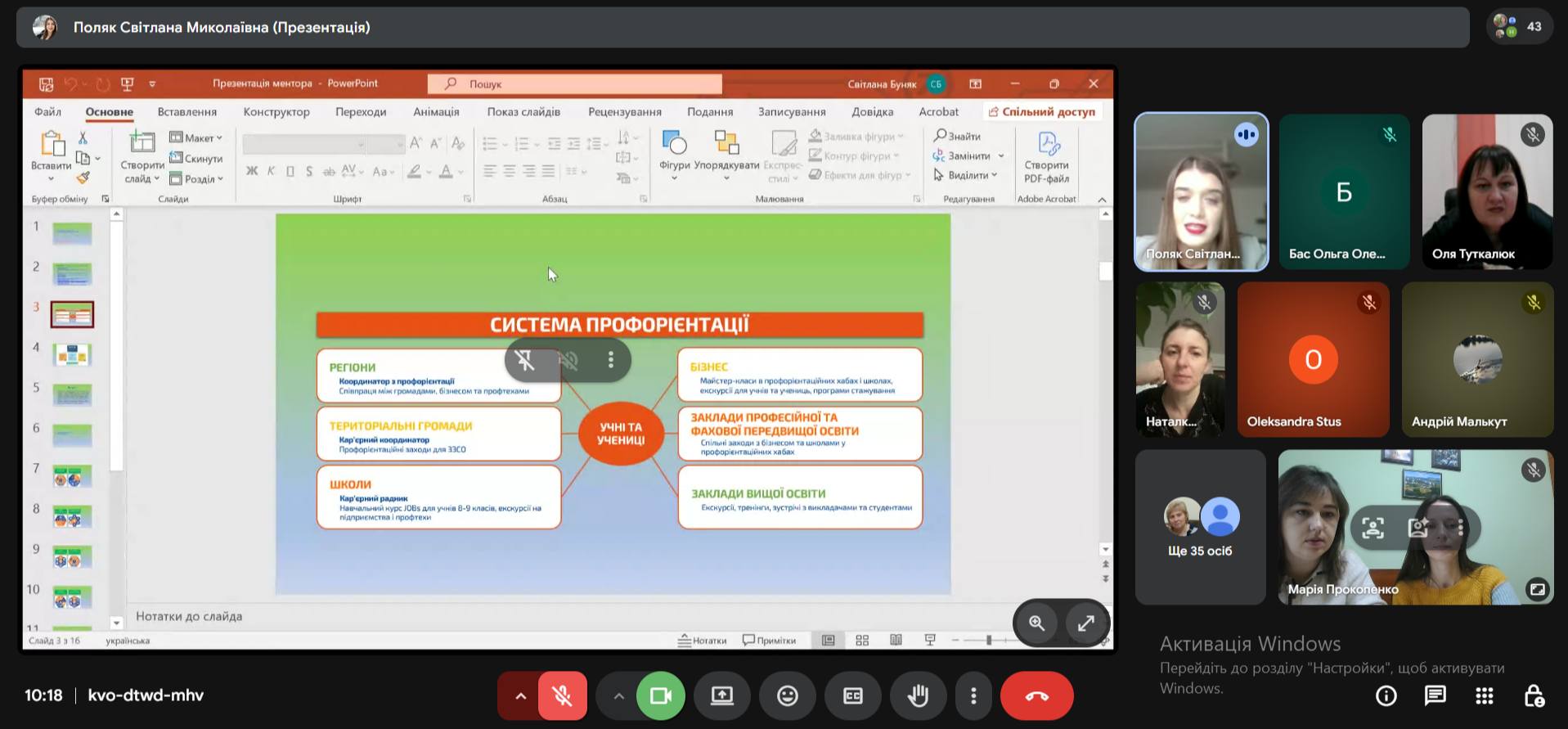Toggle closed captions button
Image resolution: width=1568 pixels, height=729 pixels.
[852, 695]
